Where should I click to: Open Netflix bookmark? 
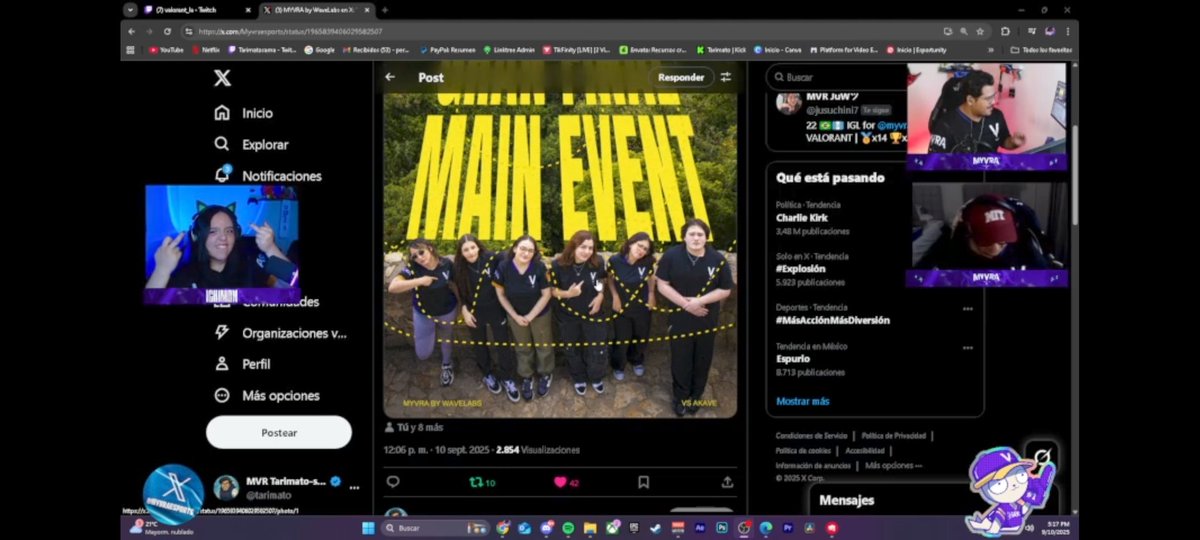pos(205,49)
